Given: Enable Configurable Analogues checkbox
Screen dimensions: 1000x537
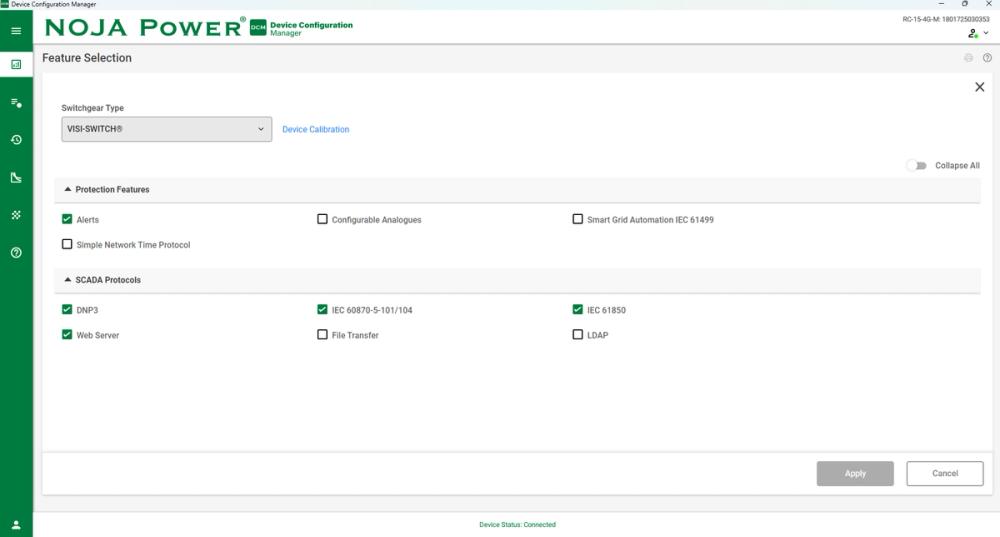Looking at the screenshot, I should point(322,219).
